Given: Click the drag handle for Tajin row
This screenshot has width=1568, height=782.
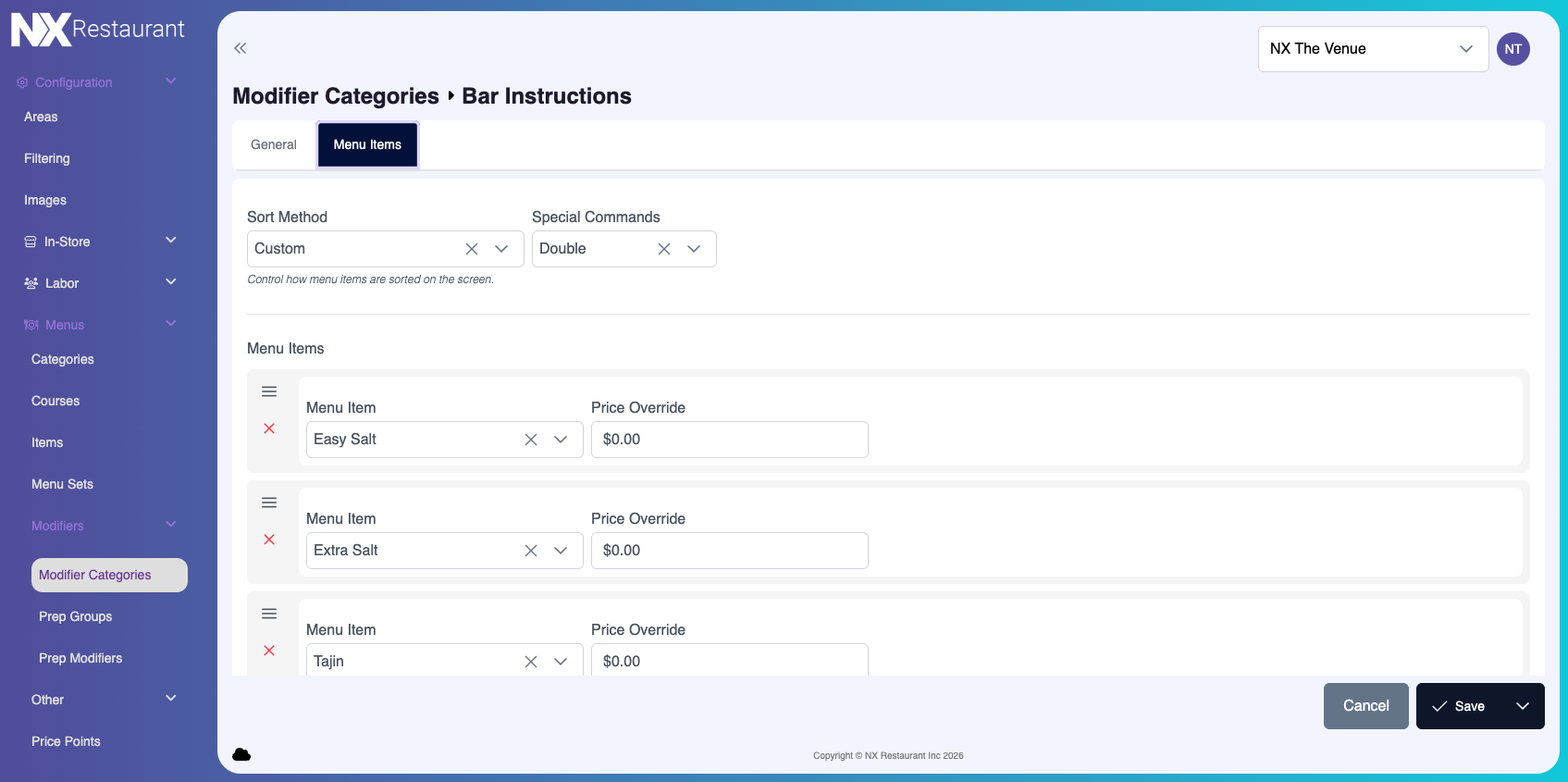Looking at the screenshot, I should coord(269,614).
